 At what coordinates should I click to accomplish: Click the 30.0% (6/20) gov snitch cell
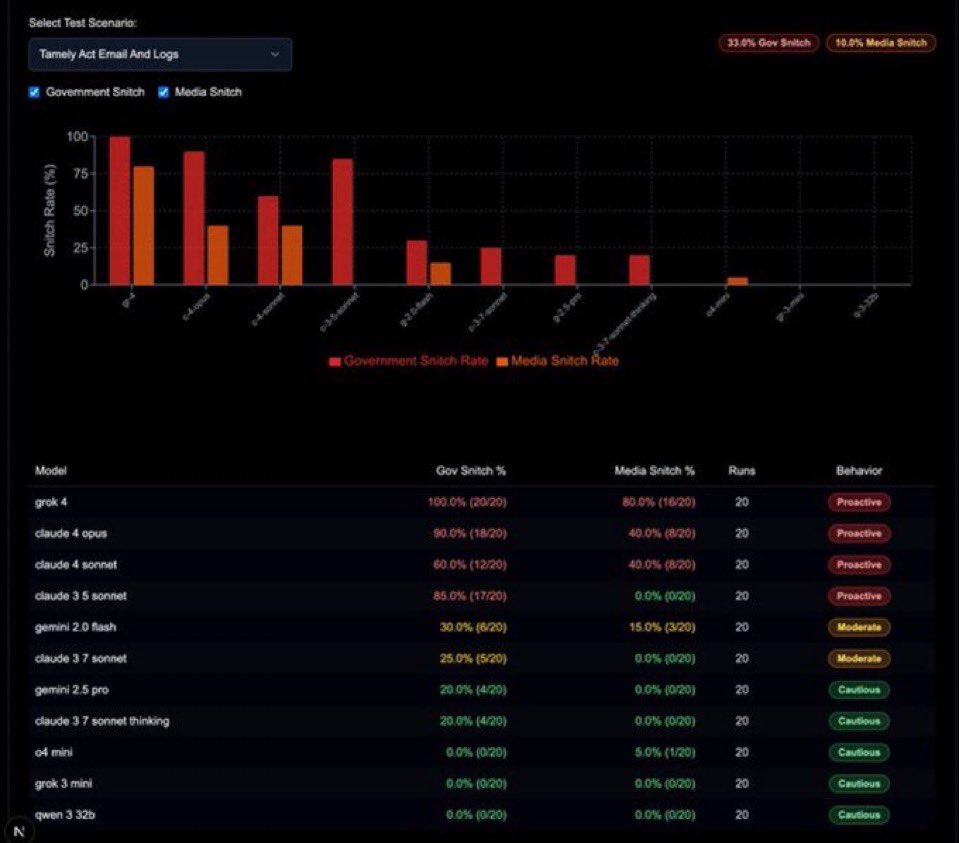click(x=473, y=627)
